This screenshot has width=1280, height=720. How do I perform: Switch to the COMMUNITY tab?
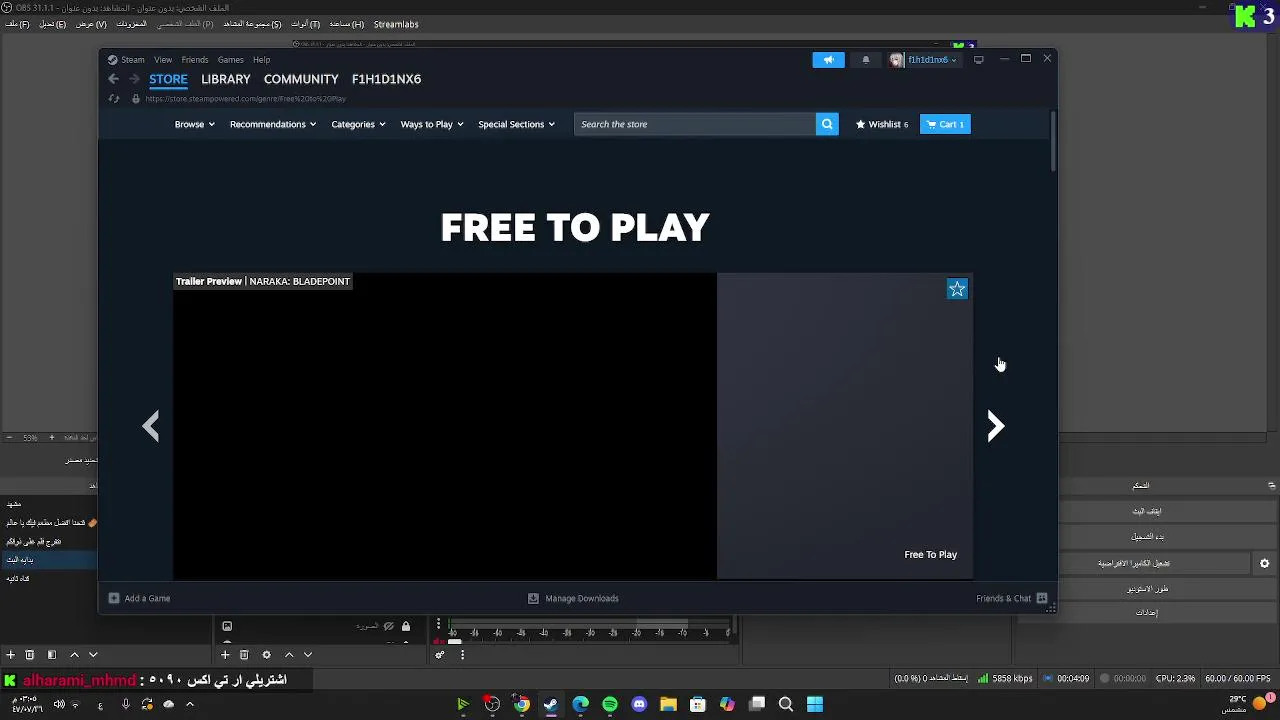[x=301, y=79]
